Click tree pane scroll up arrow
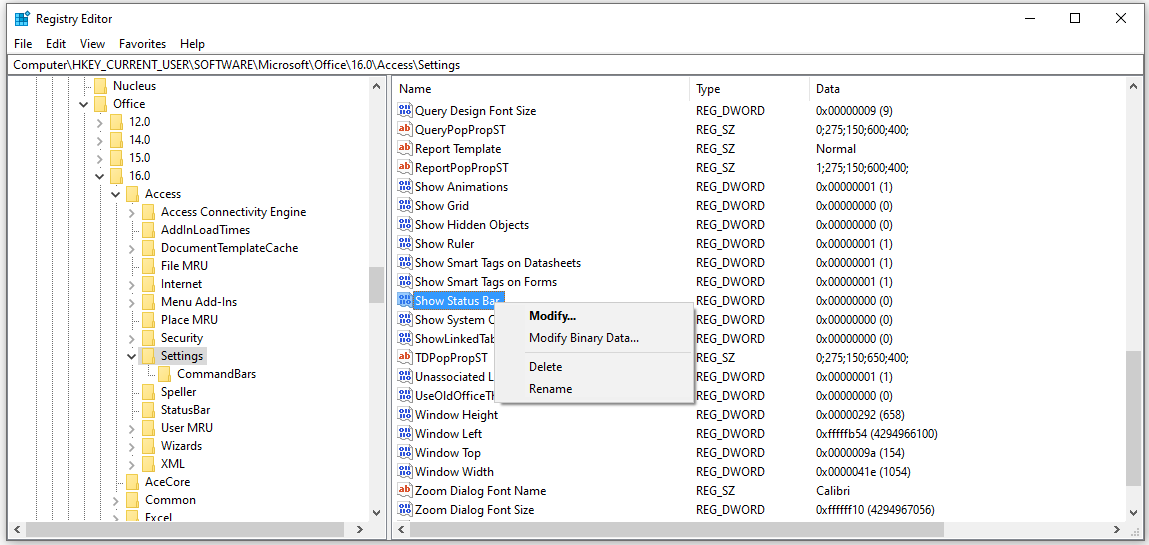Screen dimensions: 1149x545 pyautogui.click(x=377, y=86)
